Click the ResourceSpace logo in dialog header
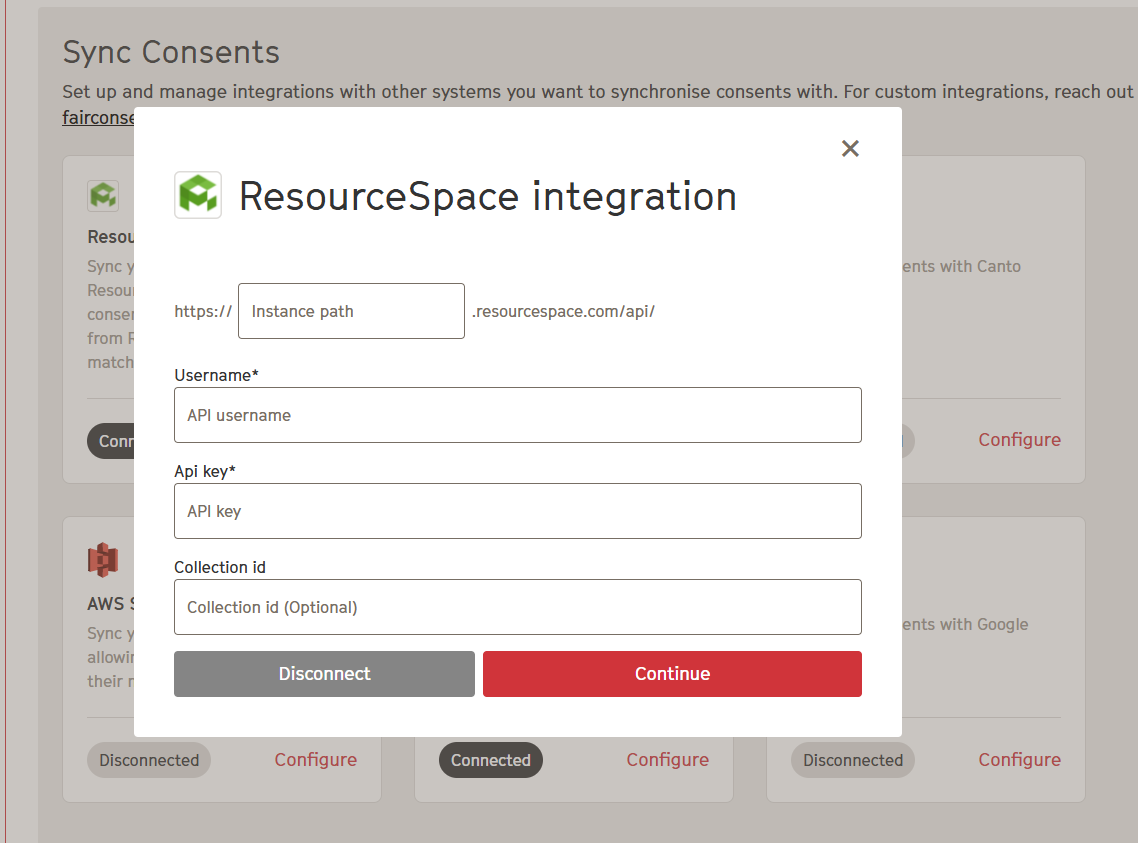 [x=198, y=195]
